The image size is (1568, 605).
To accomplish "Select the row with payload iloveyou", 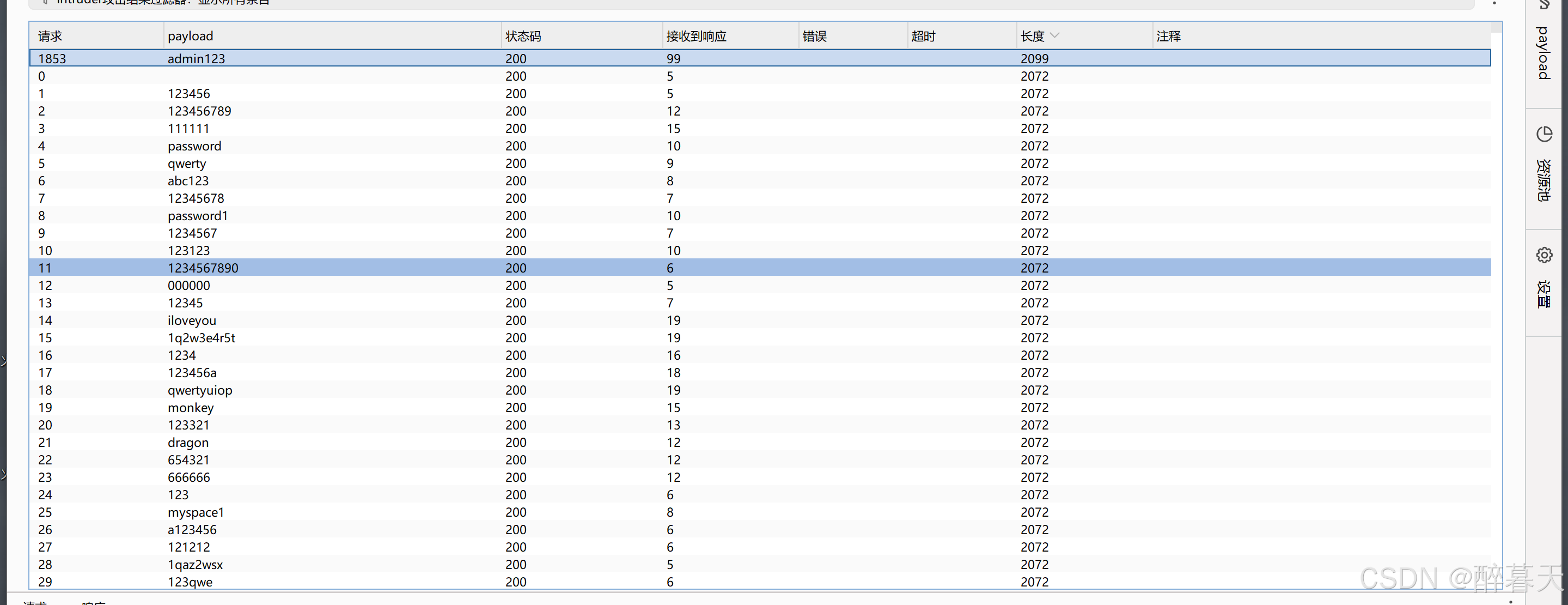I will click(192, 320).
